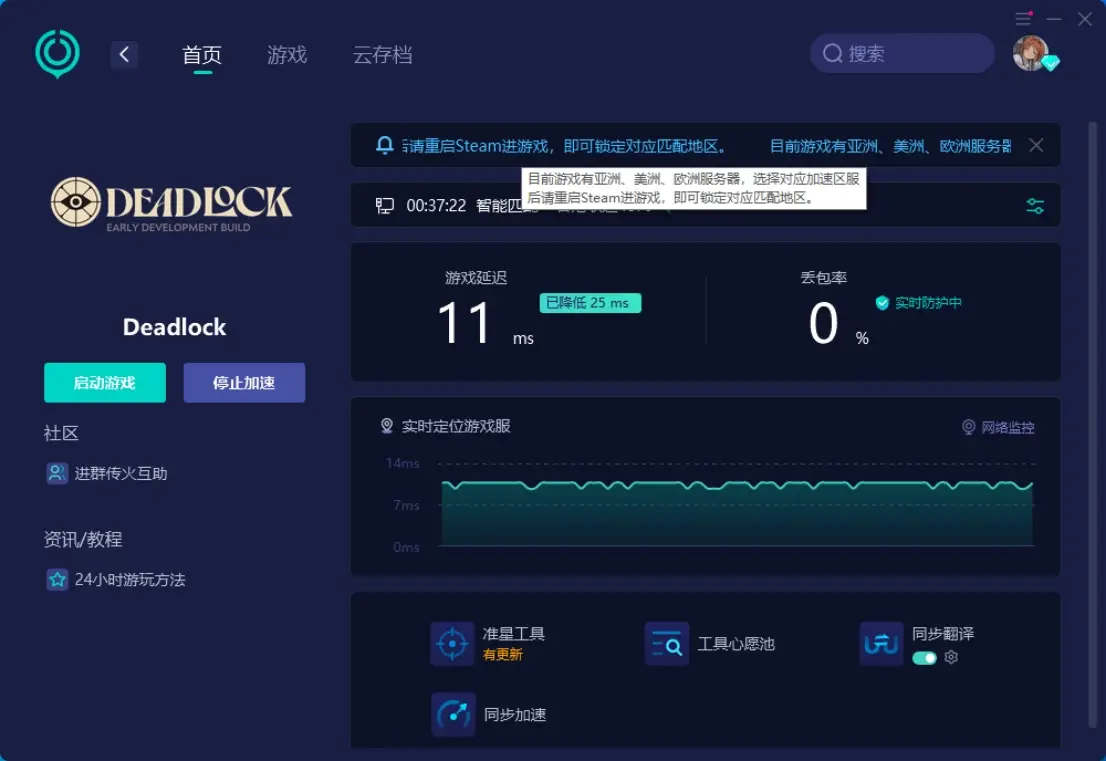Click the 启动游戏 button
This screenshot has width=1106, height=761.
[105, 383]
